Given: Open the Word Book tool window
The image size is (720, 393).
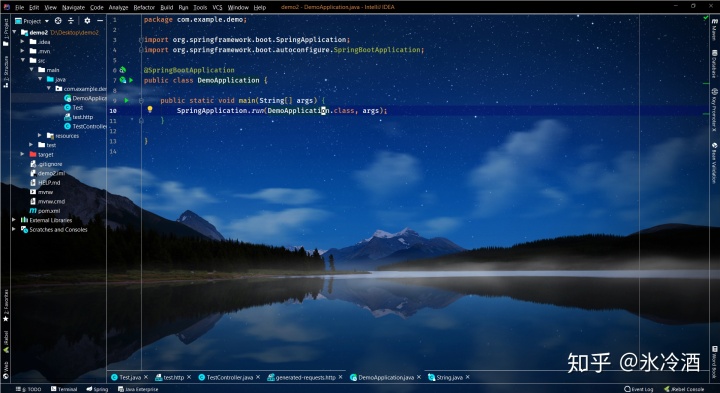Looking at the screenshot, I should tap(714, 362).
